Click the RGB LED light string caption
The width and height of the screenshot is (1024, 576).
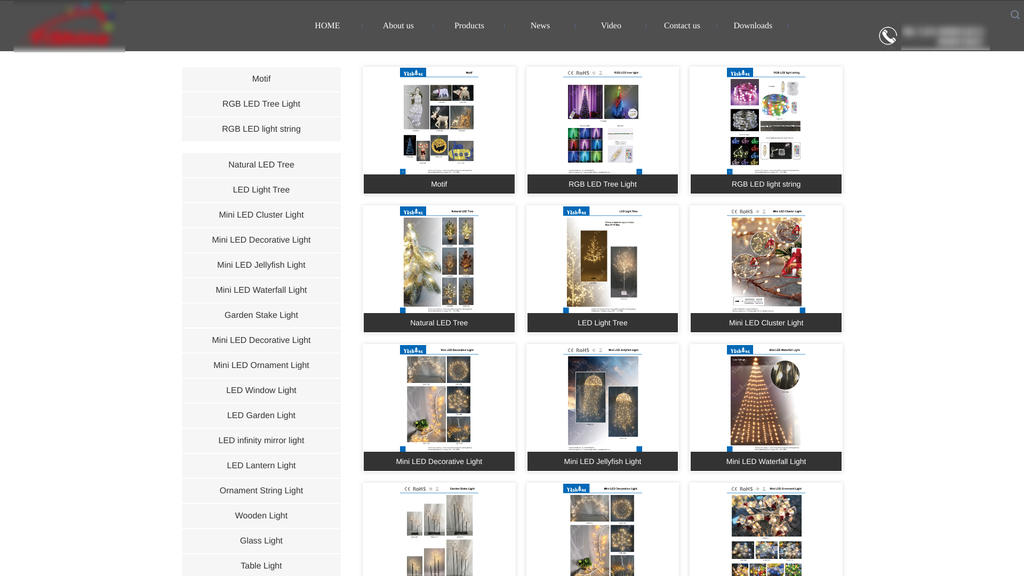click(x=766, y=184)
